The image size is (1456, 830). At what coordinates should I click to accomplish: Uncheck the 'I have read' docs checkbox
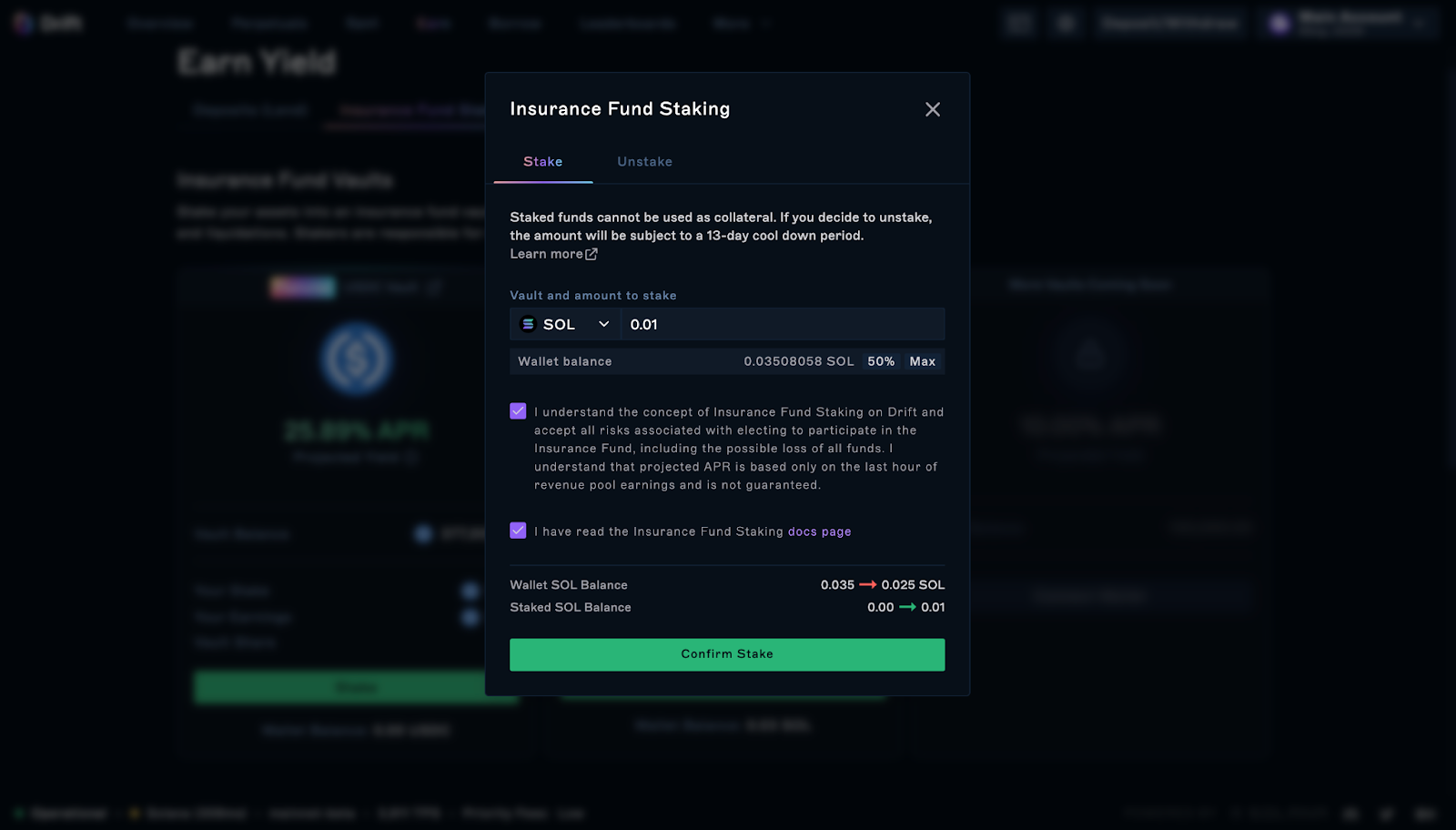coord(518,531)
